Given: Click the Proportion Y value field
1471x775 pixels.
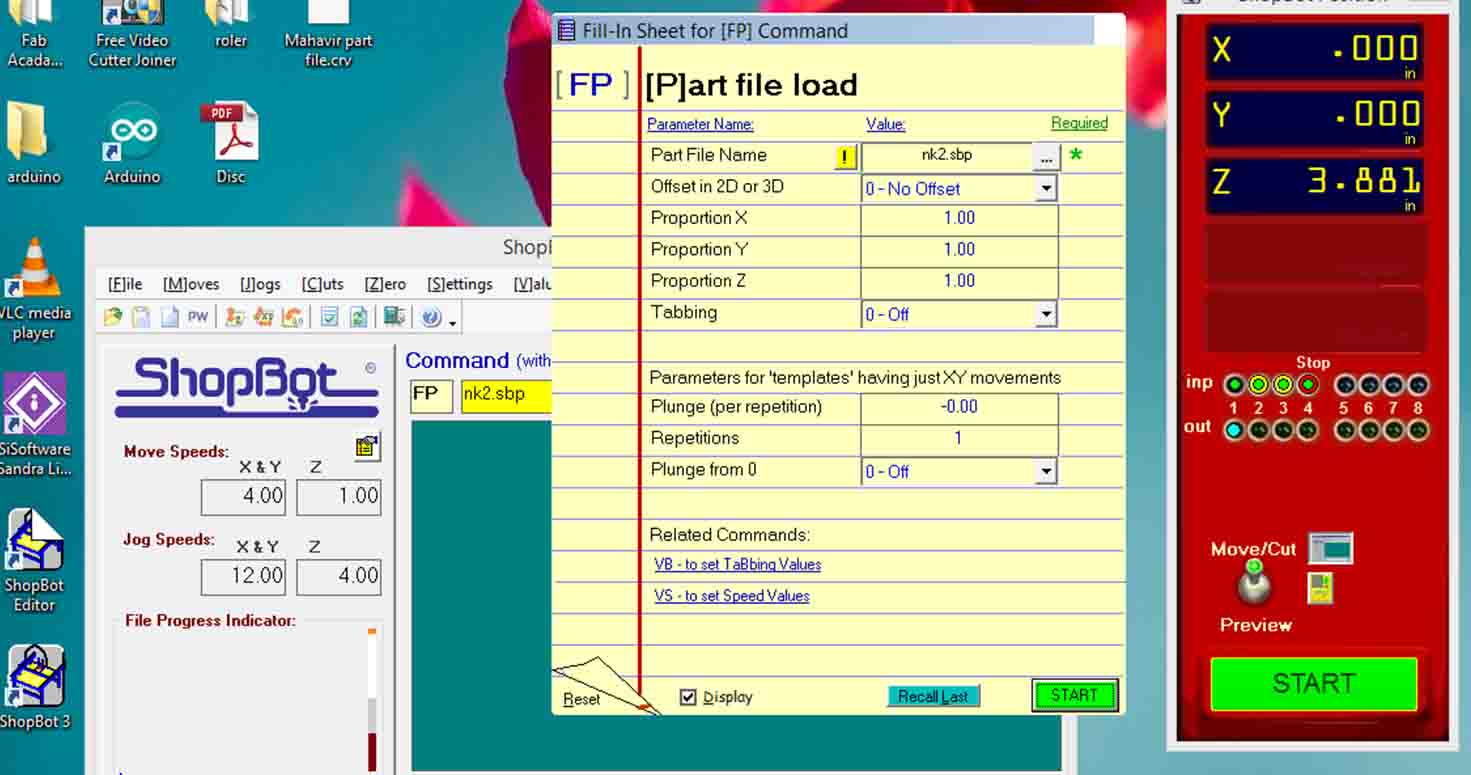Looking at the screenshot, I should [x=959, y=250].
